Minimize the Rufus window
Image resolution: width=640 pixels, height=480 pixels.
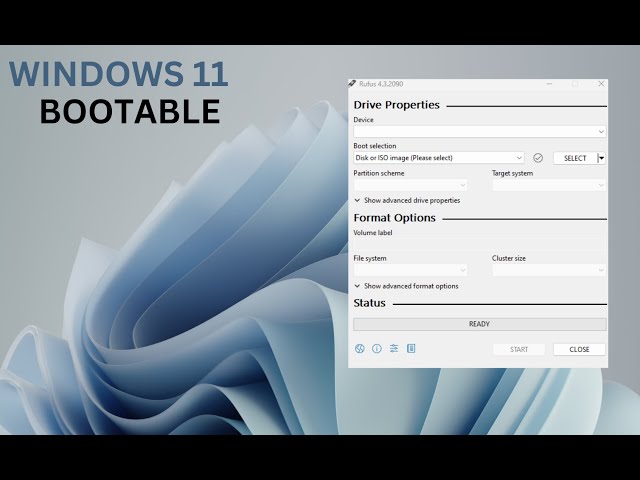pos(549,84)
